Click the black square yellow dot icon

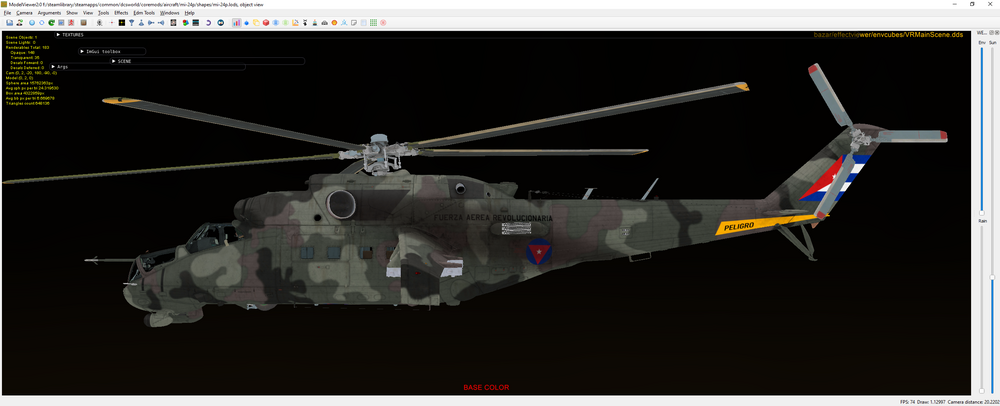(122, 22)
